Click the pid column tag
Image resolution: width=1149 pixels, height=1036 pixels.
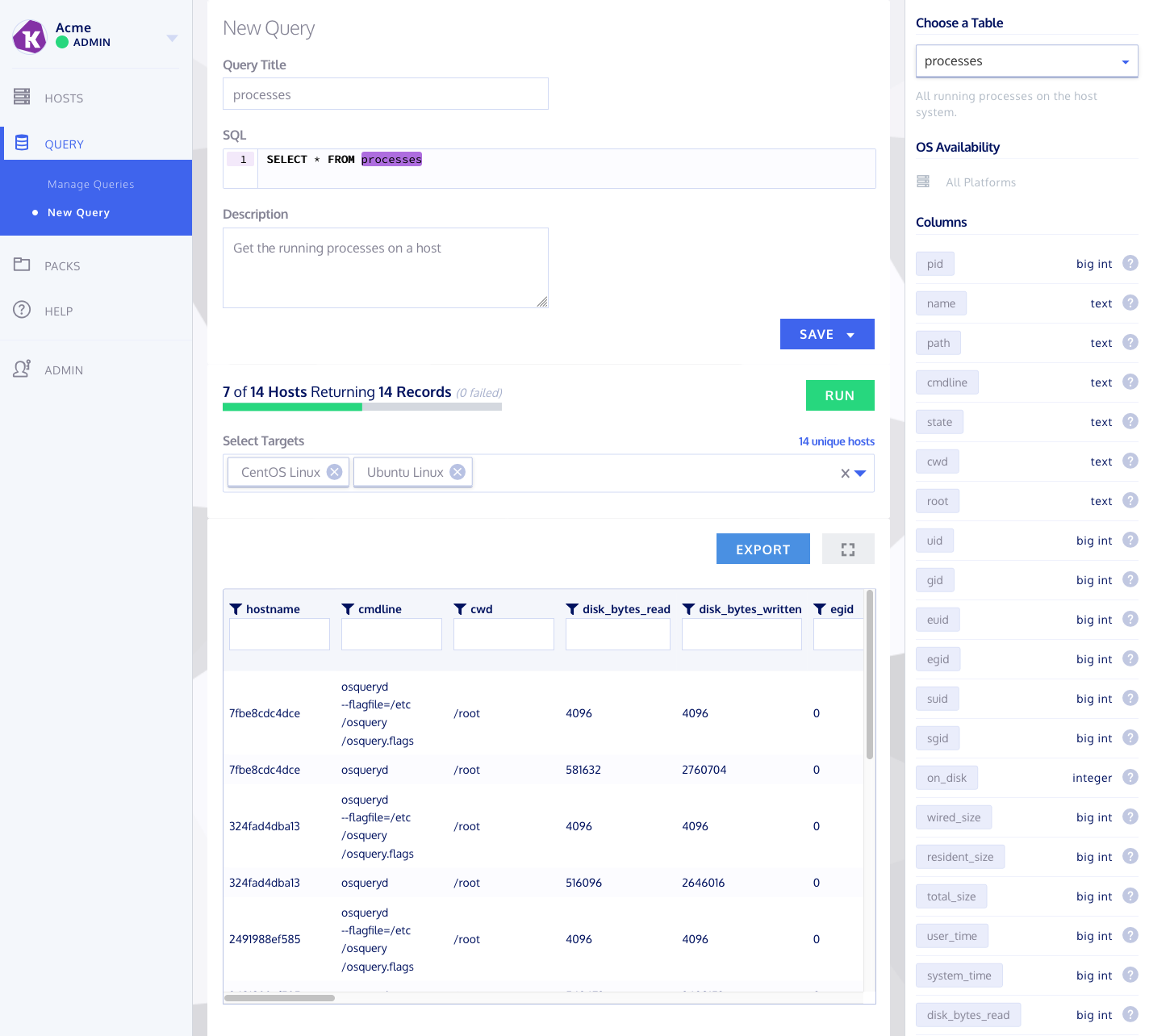tap(935, 264)
